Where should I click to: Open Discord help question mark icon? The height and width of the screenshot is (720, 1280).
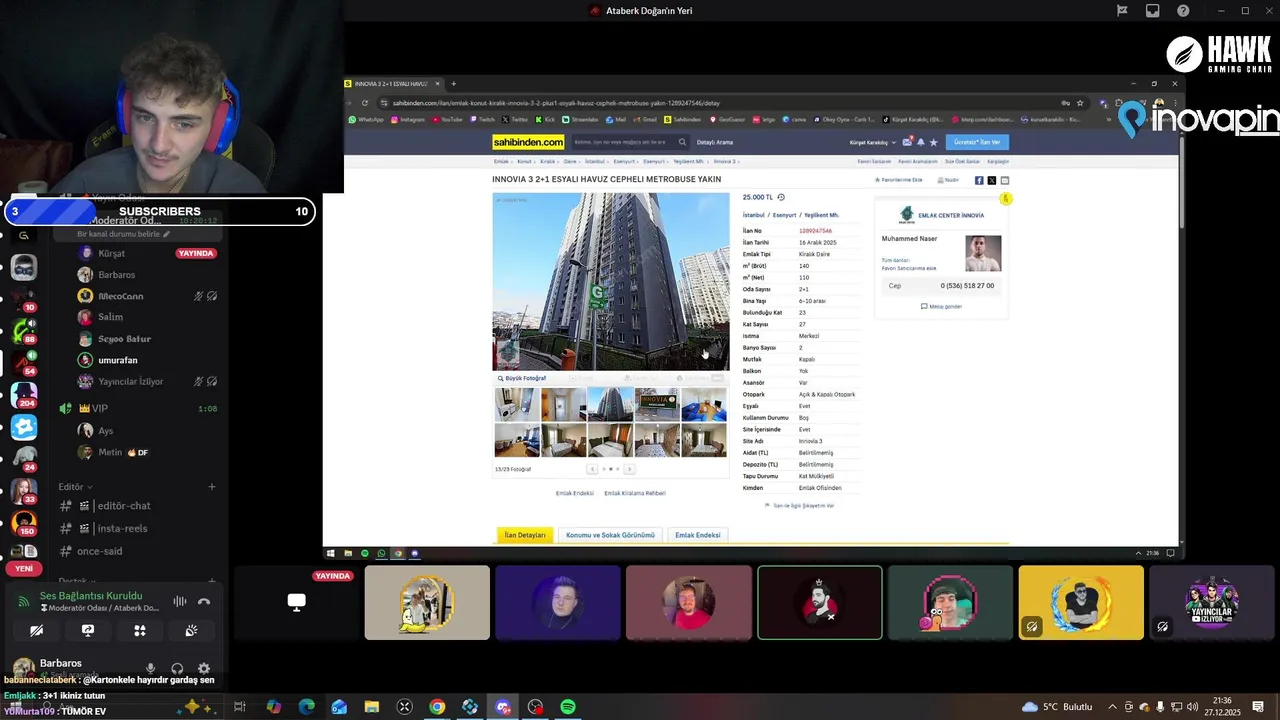(1184, 11)
